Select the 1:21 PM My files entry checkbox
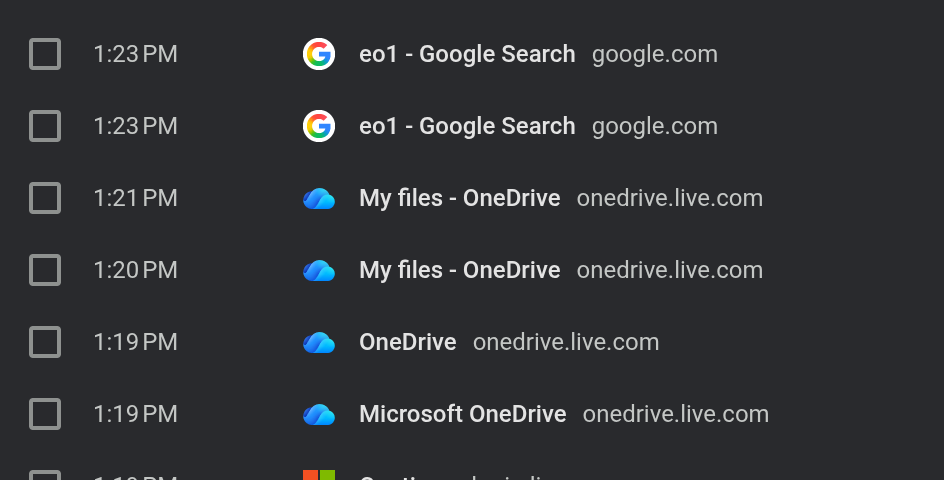 coord(45,198)
